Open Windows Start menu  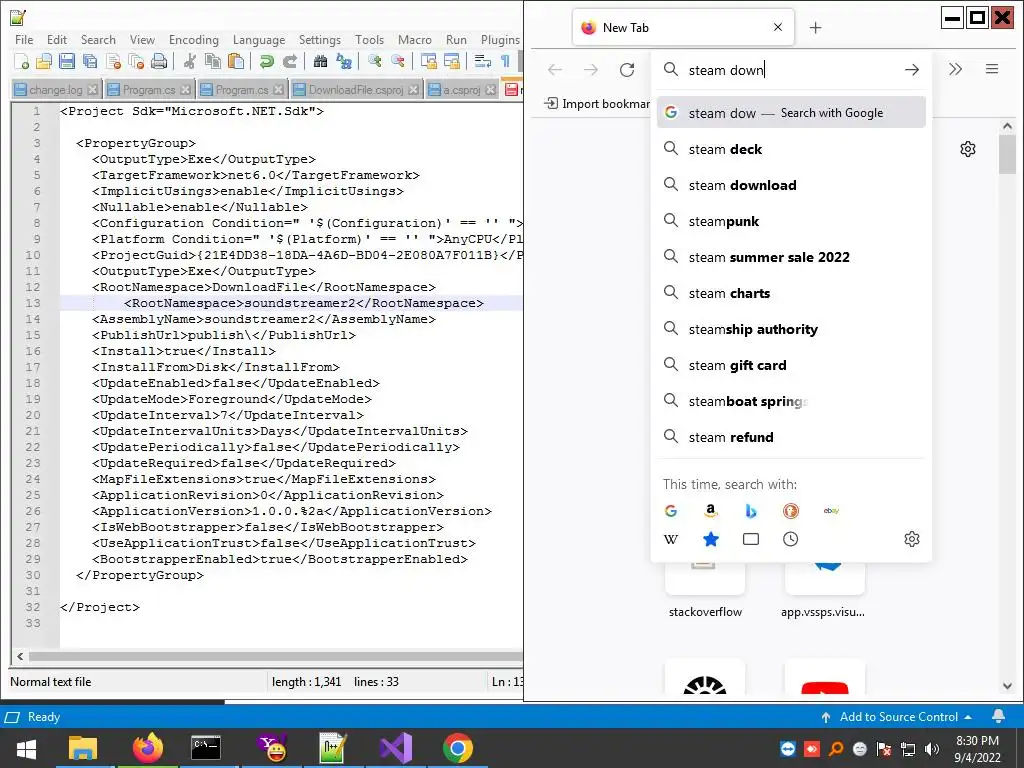tap(26, 748)
